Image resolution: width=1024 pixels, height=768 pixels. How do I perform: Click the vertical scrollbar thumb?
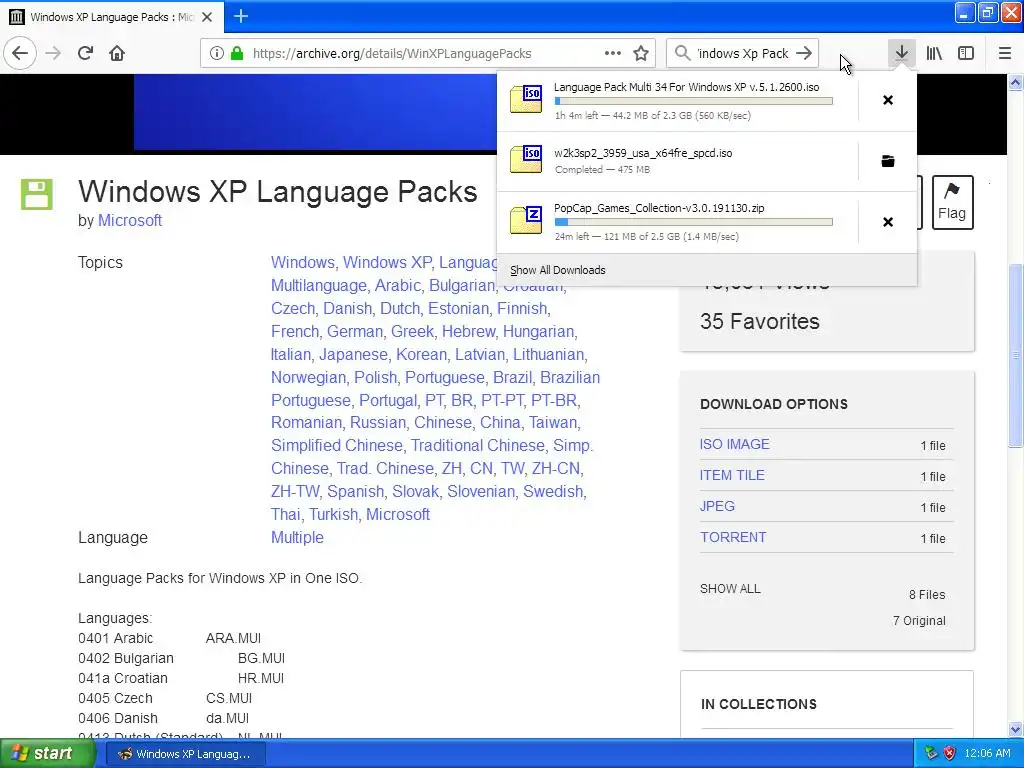pos(1015,355)
